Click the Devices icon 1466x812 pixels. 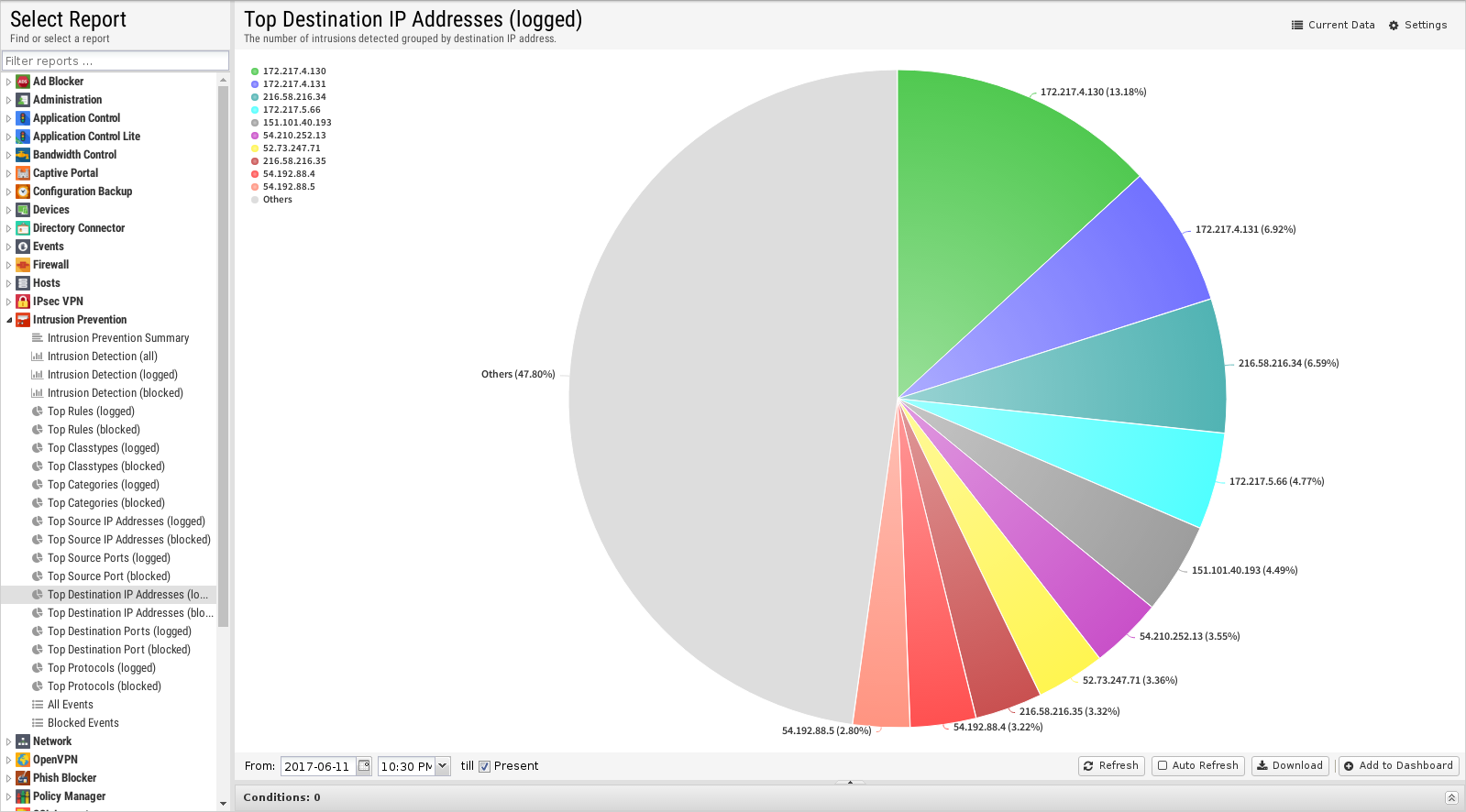[23, 210]
